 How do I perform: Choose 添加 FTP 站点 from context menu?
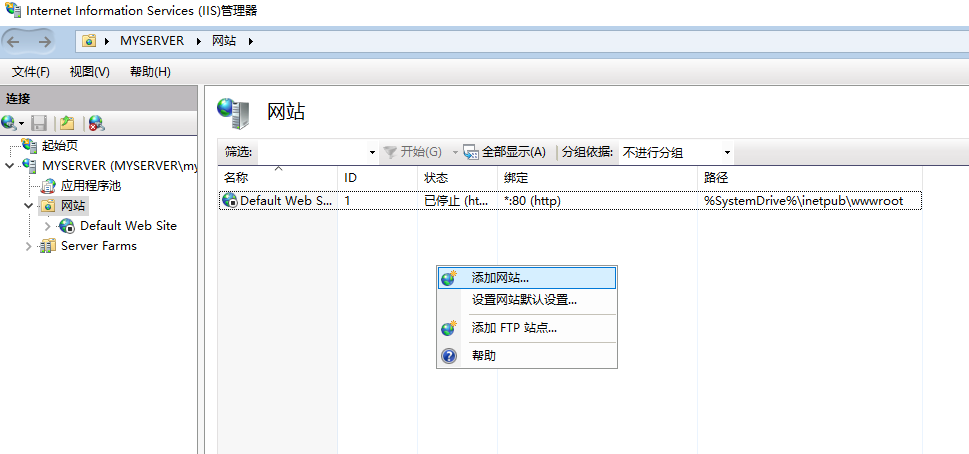click(514, 328)
